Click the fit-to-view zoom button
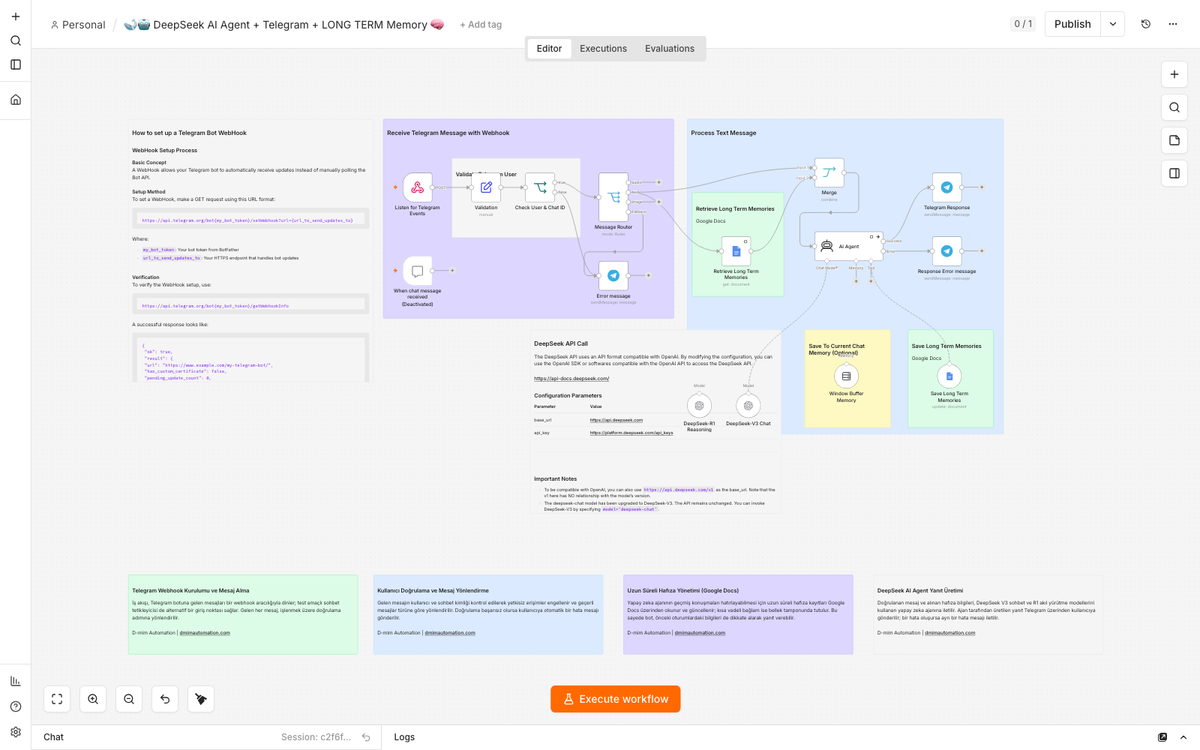The height and width of the screenshot is (750, 1200). tap(57, 699)
